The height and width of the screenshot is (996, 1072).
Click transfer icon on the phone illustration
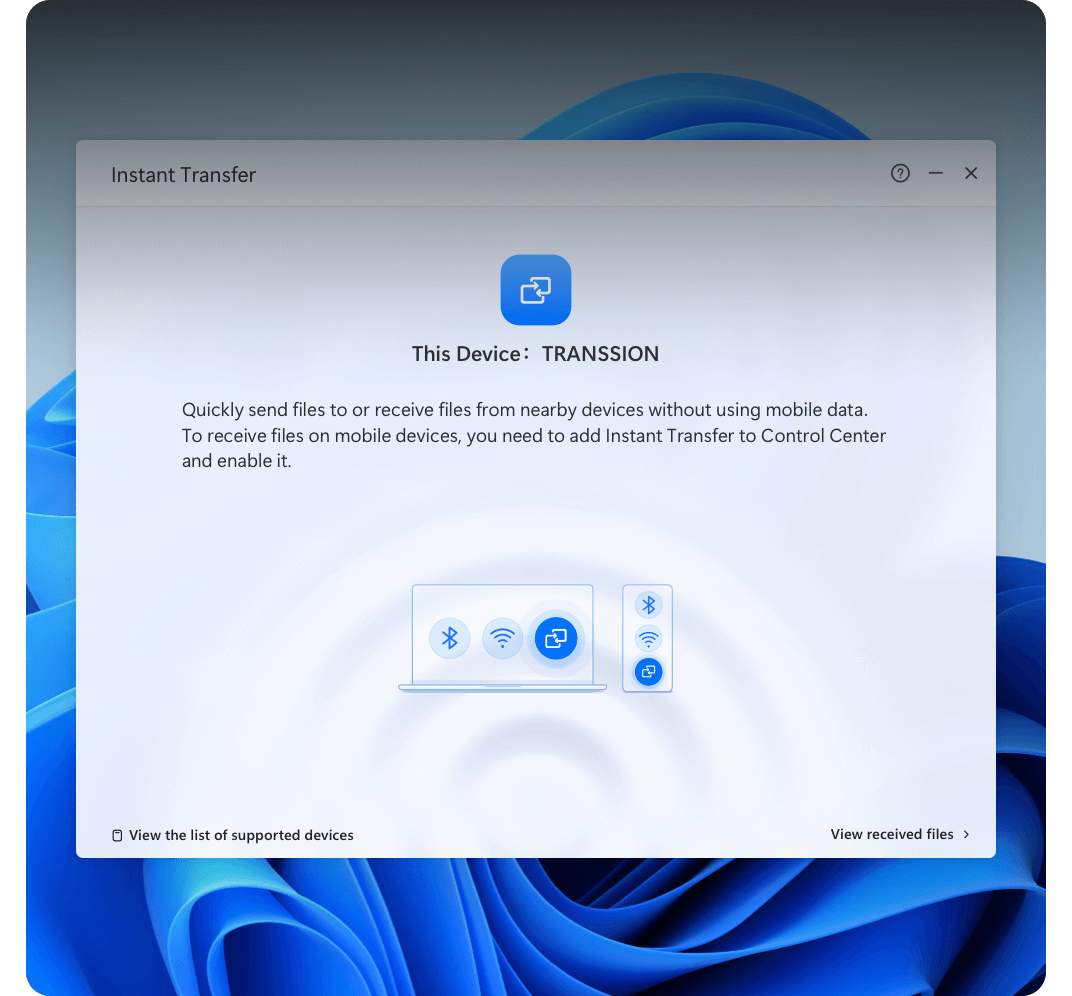(648, 672)
